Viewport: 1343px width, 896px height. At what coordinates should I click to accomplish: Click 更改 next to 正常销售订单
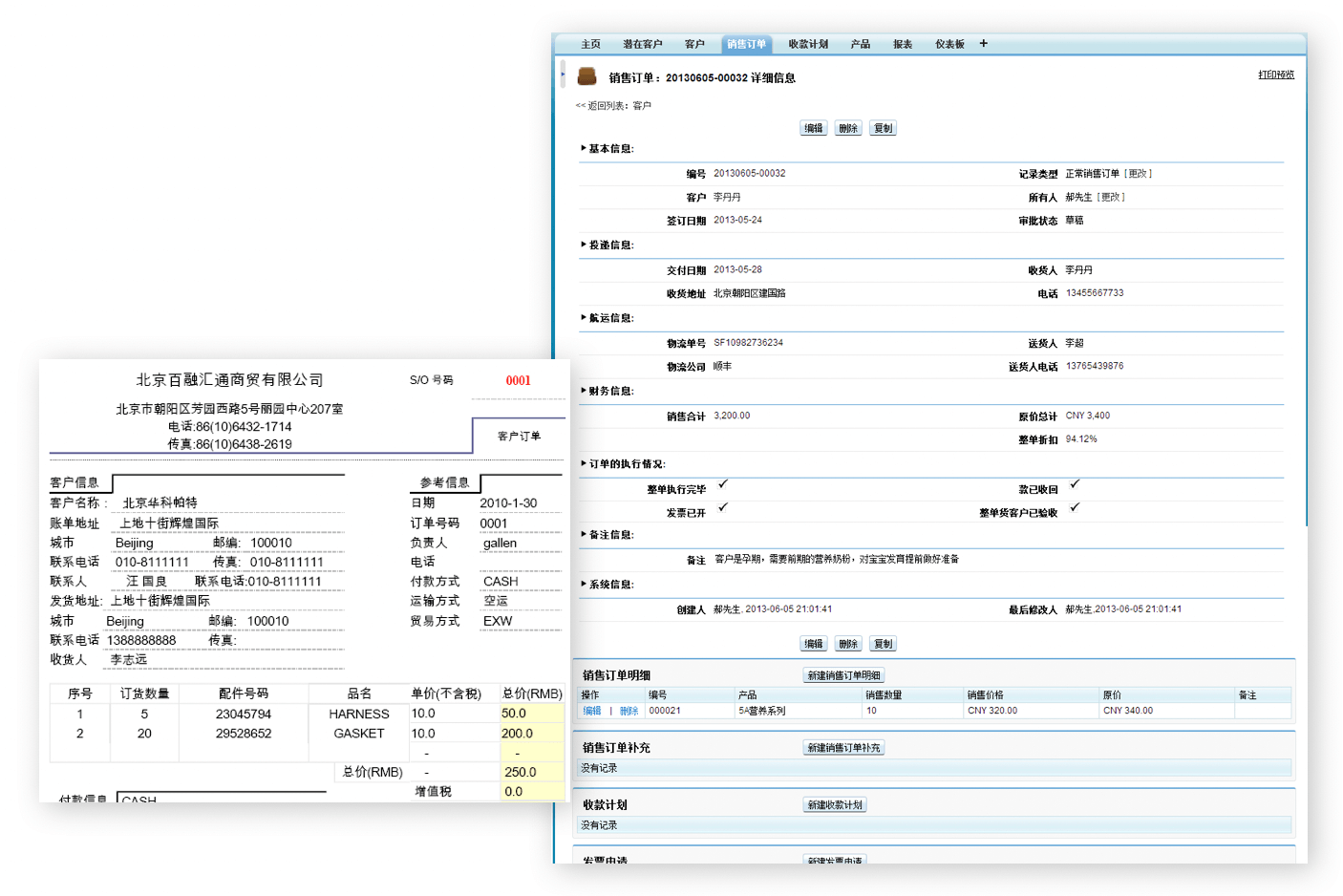point(1138,174)
